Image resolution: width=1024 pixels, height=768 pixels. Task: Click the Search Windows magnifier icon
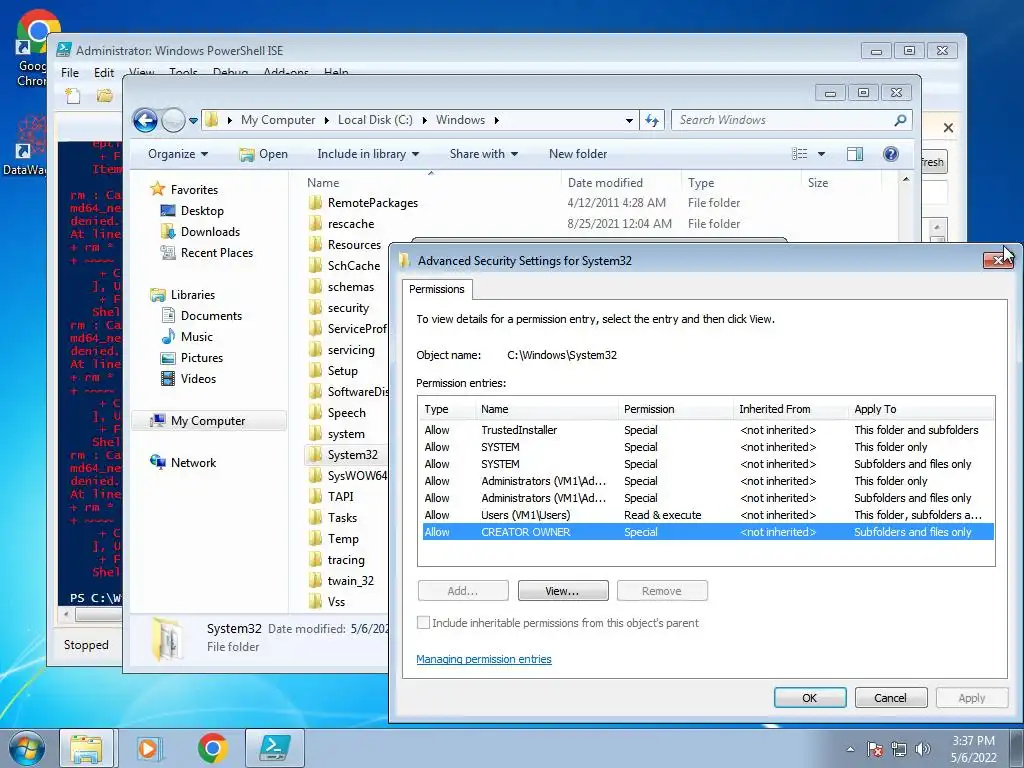point(900,120)
